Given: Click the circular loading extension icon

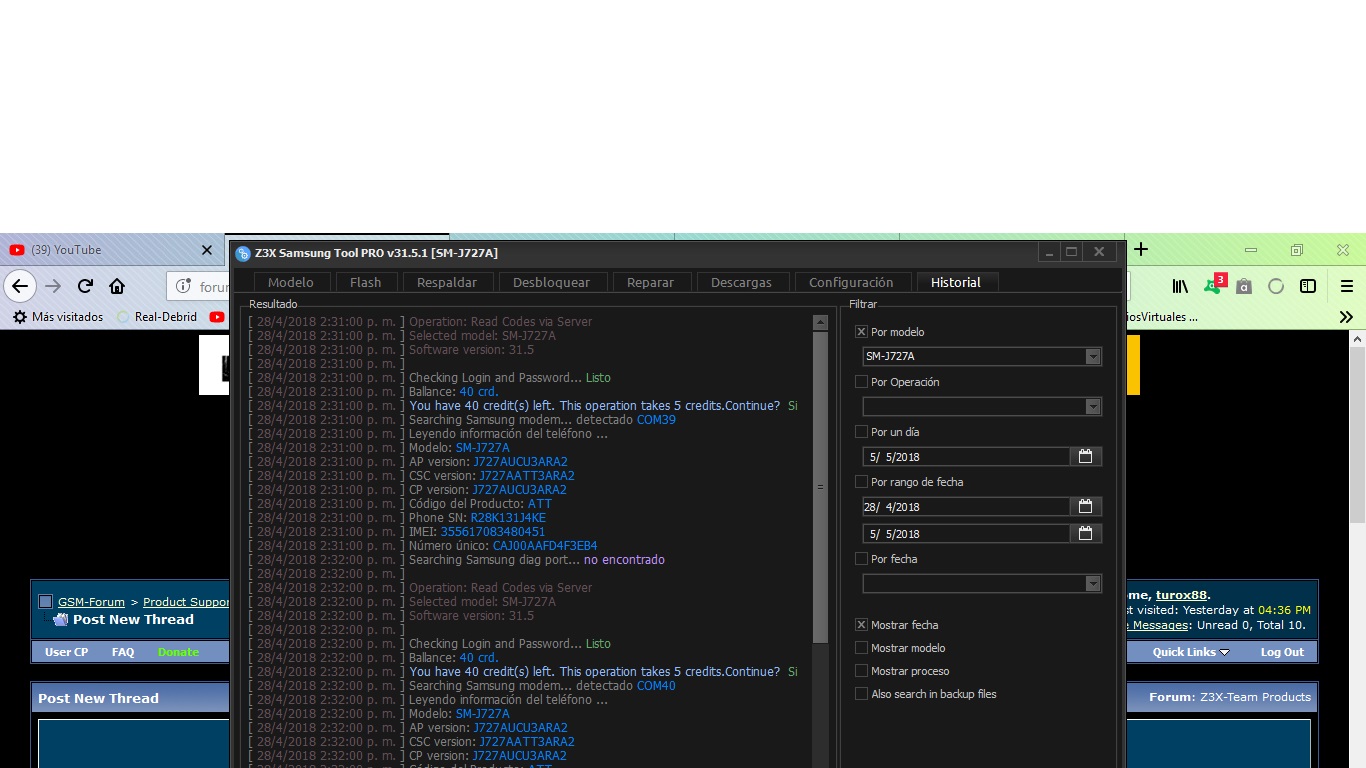Looking at the screenshot, I should click(1276, 286).
